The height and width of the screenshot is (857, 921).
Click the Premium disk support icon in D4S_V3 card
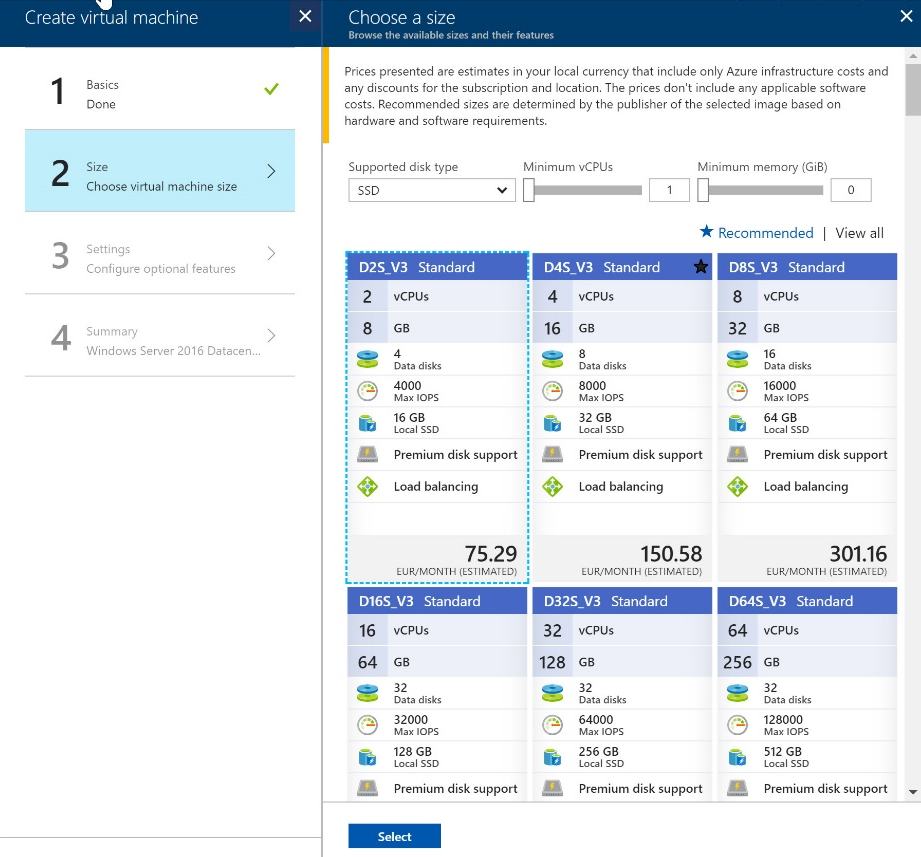pyautogui.click(x=553, y=454)
